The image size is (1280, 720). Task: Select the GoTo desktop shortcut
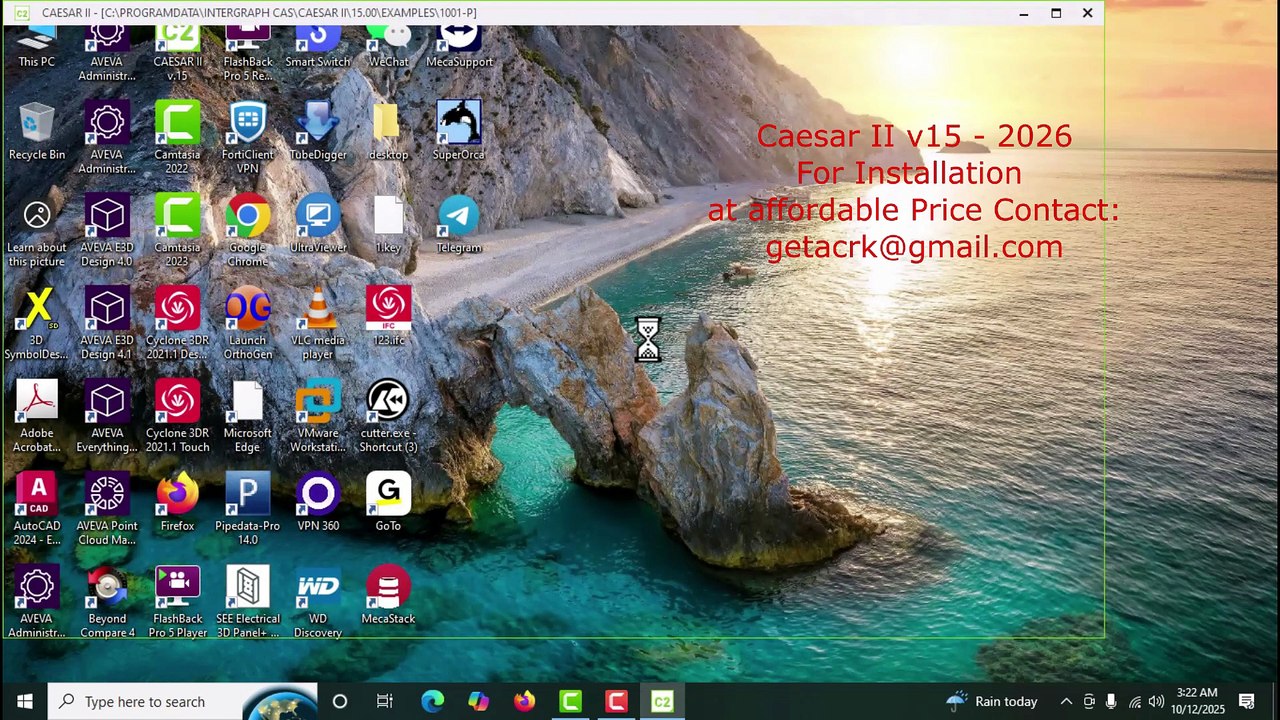(x=388, y=503)
